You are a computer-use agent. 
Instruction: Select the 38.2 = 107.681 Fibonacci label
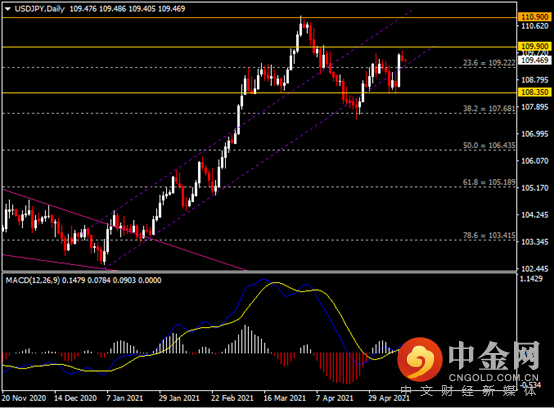489,108
